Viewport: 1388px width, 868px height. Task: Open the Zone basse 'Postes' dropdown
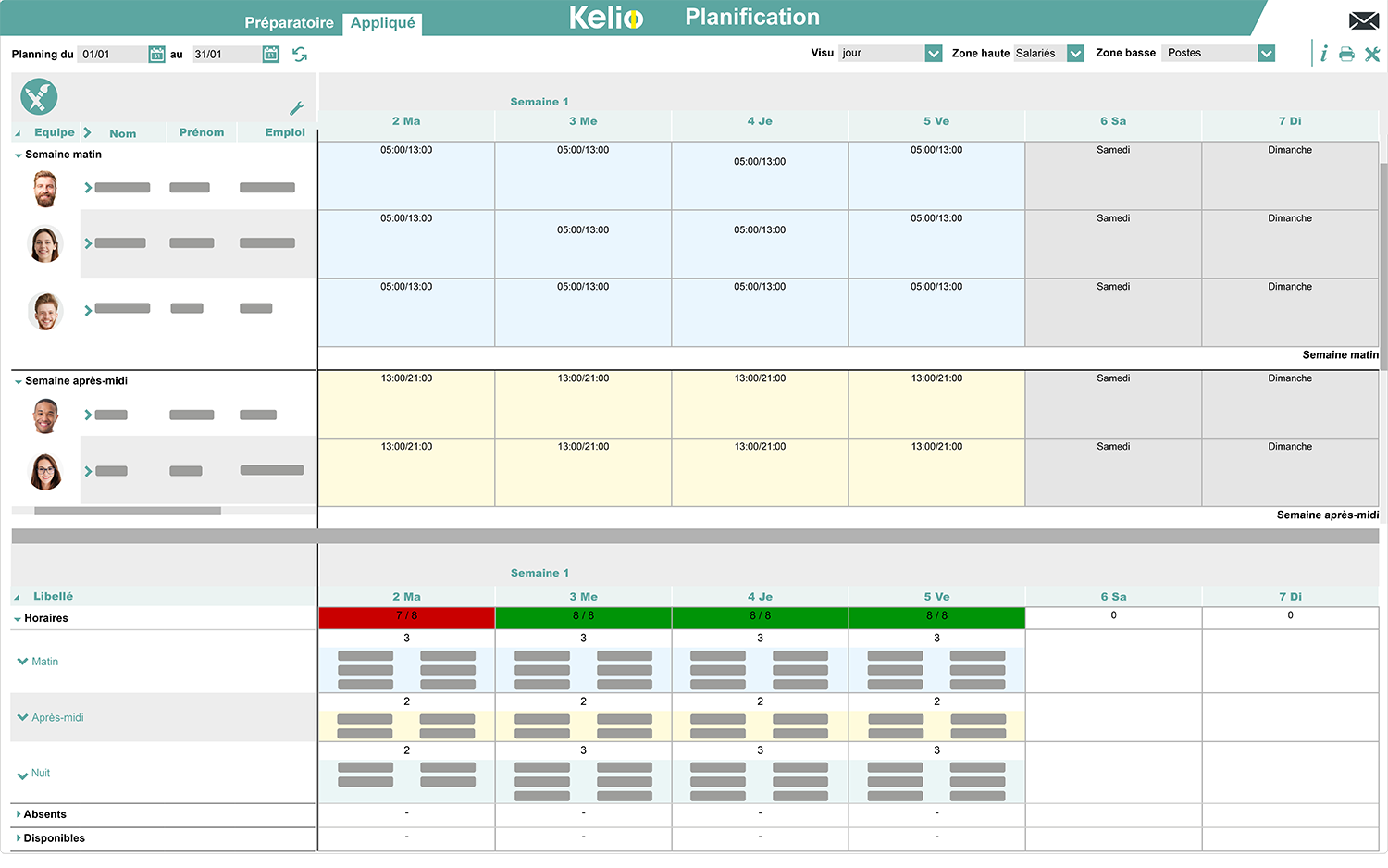coord(1266,53)
